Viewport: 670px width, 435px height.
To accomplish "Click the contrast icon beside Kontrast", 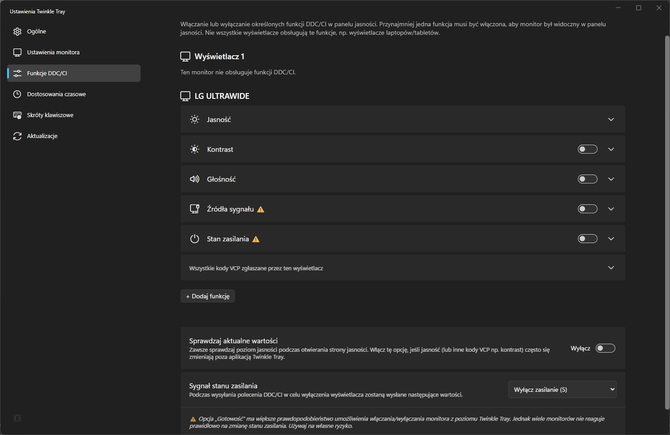I will point(195,149).
